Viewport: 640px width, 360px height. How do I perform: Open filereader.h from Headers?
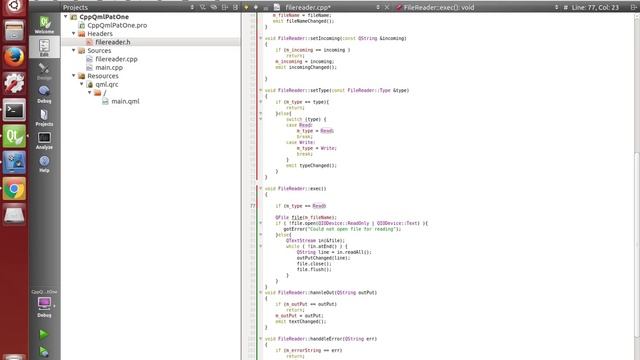tap(113, 42)
